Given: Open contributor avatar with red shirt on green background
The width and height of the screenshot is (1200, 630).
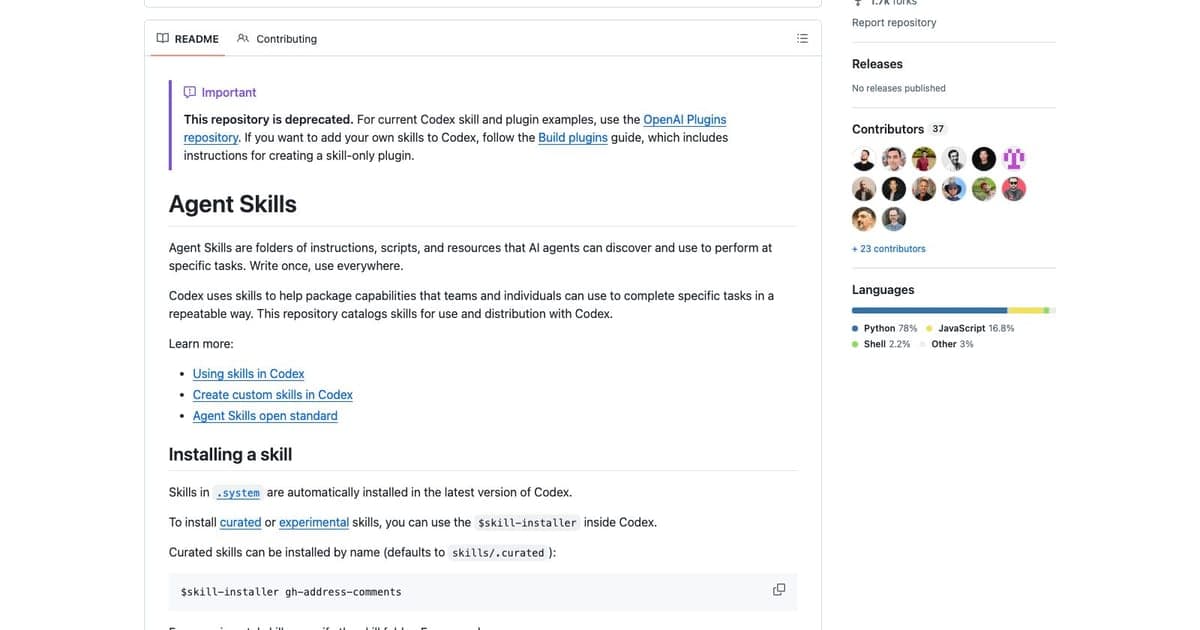Looking at the screenshot, I should coord(924,159).
